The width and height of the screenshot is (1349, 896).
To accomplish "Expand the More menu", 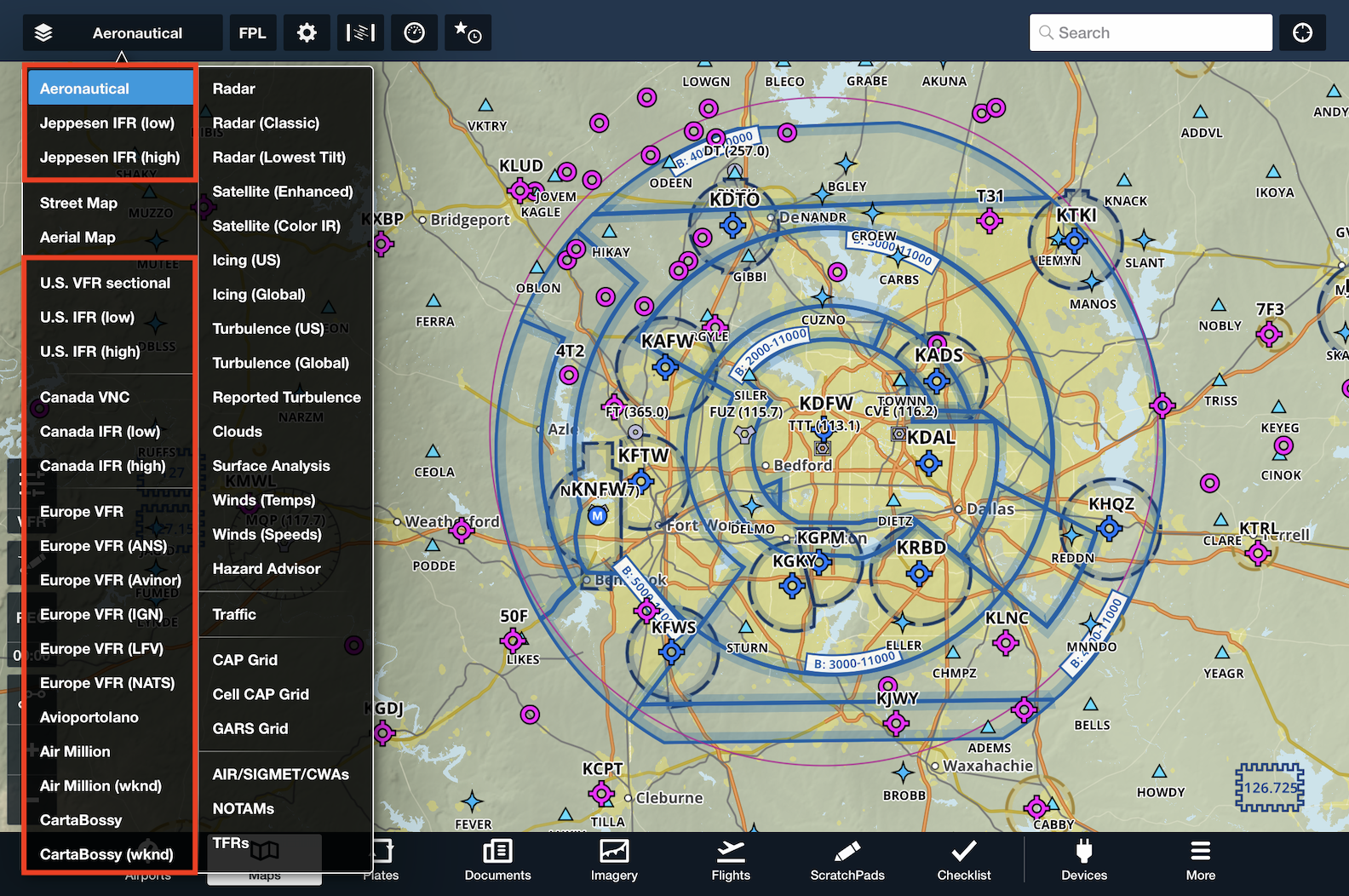I will pyautogui.click(x=1200, y=860).
